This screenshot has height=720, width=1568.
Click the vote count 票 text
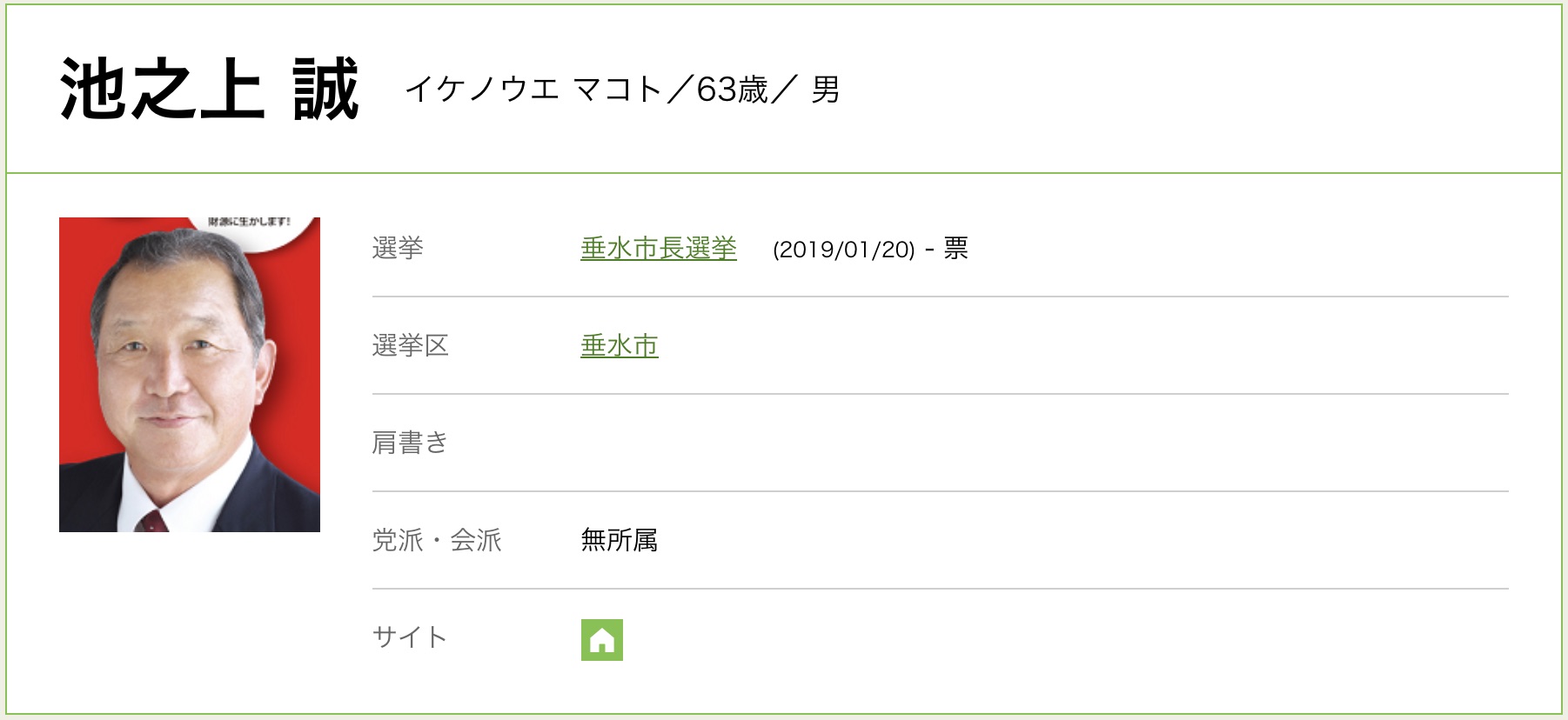pyautogui.click(x=955, y=249)
